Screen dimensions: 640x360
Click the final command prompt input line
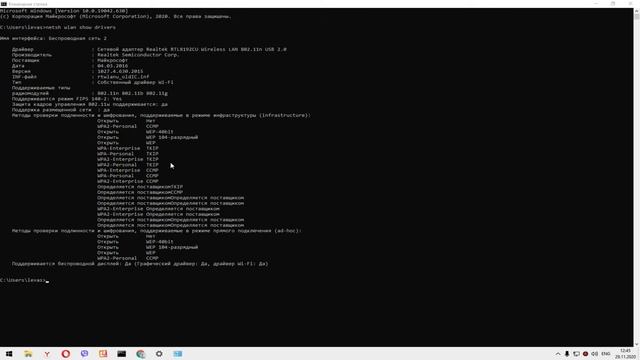click(x=24, y=280)
